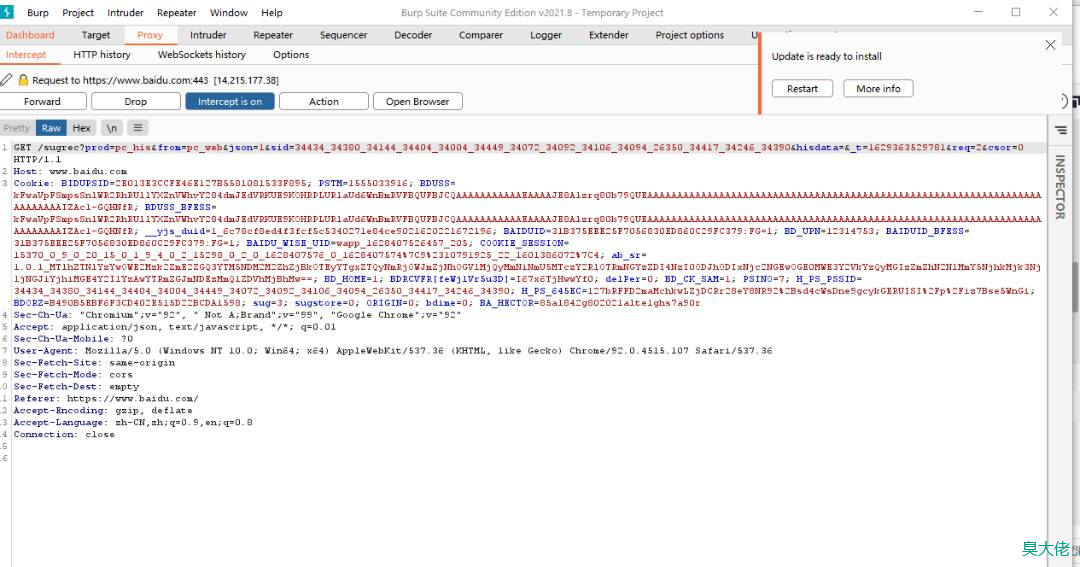1080x567 pixels.
Task: Switch to the Decoder tab
Action: coord(413,35)
